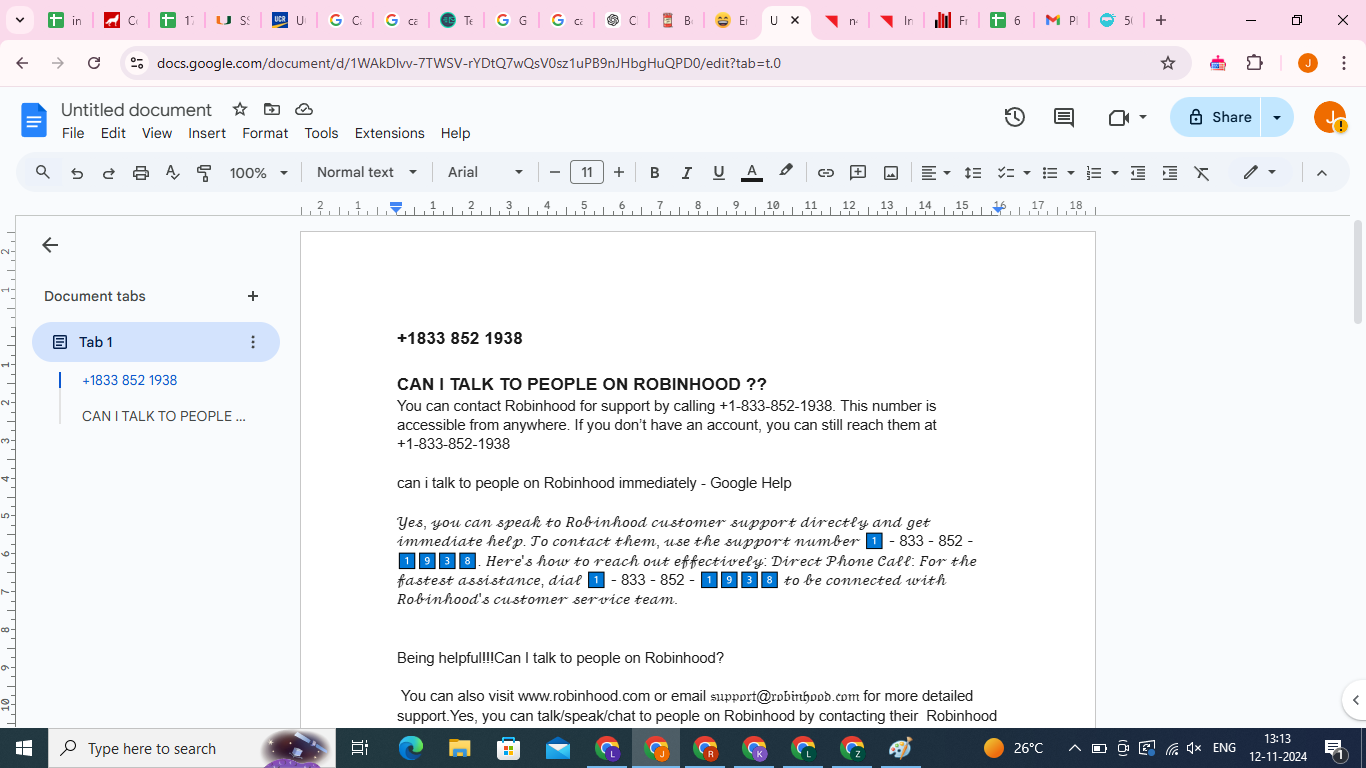Open the comments panel icon
Viewport: 1366px width, 768px height.
coord(1064,117)
